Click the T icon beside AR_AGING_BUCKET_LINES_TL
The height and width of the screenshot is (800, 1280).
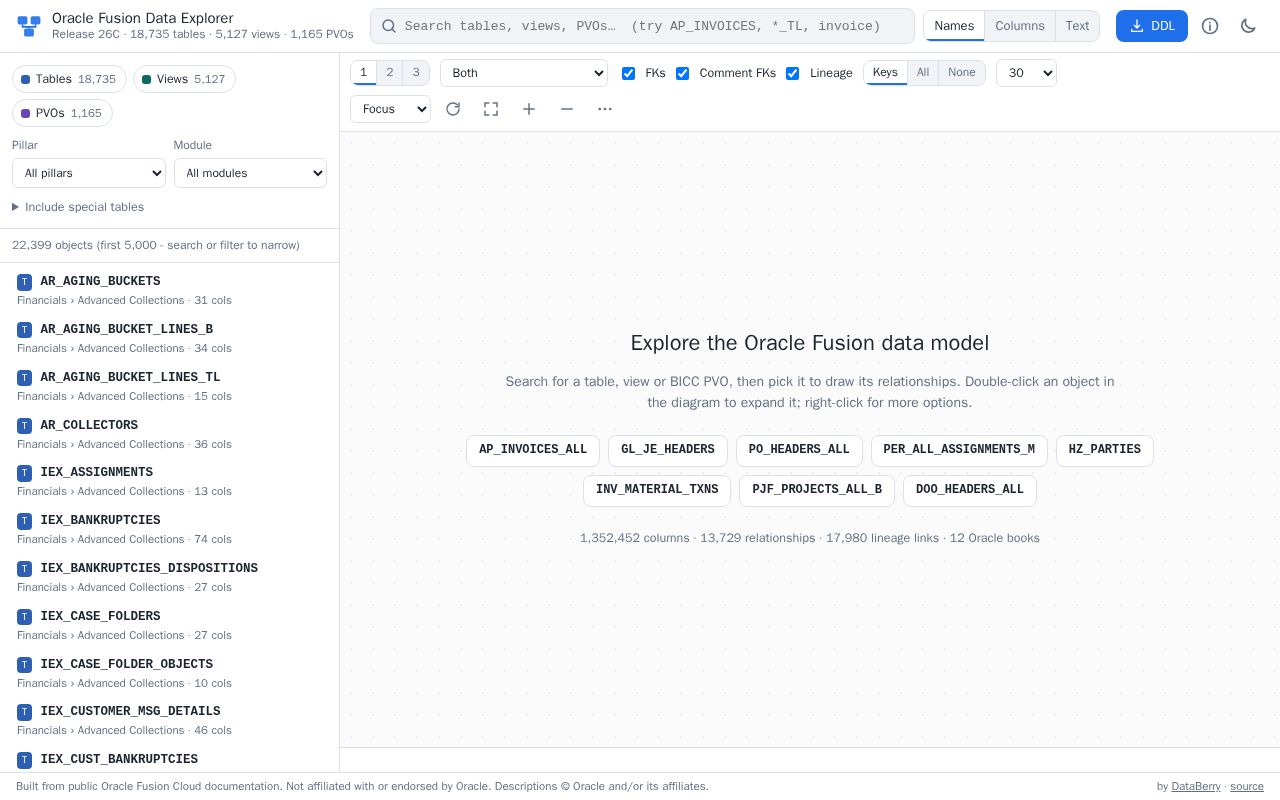[x=24, y=378]
